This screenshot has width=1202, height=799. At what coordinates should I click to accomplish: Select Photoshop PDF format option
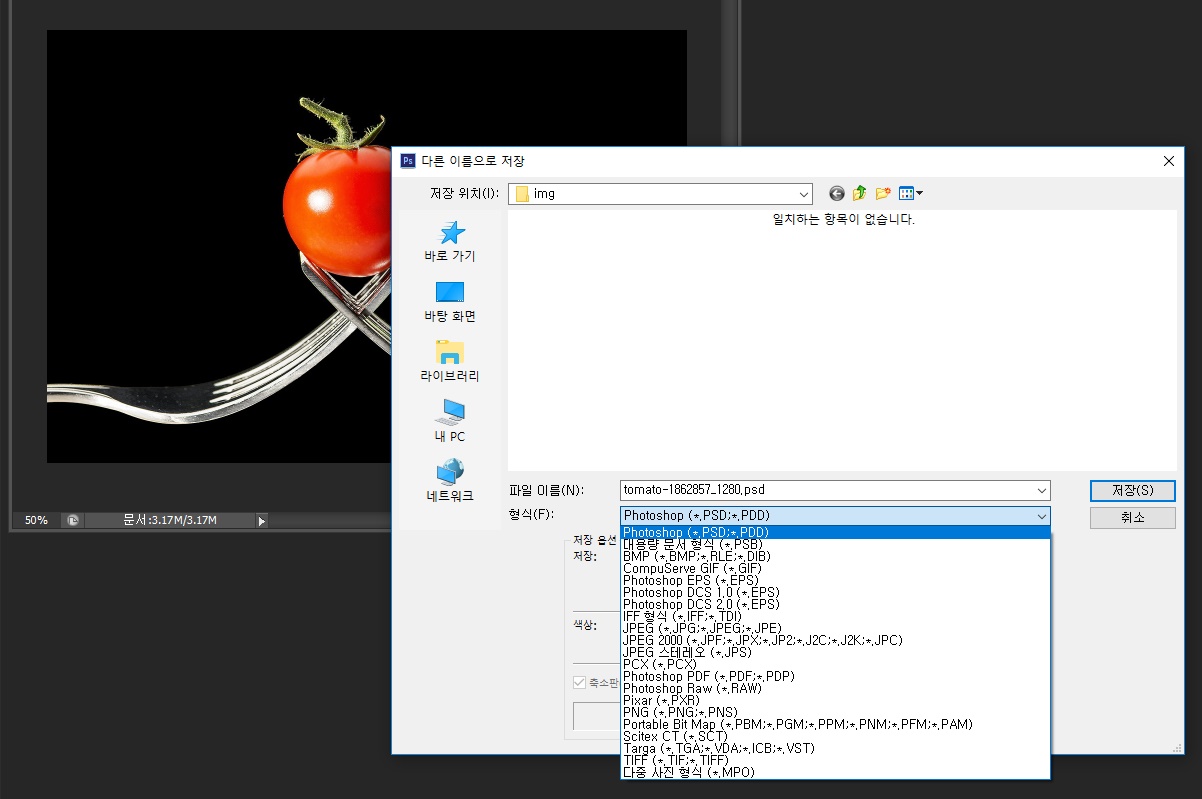point(708,676)
